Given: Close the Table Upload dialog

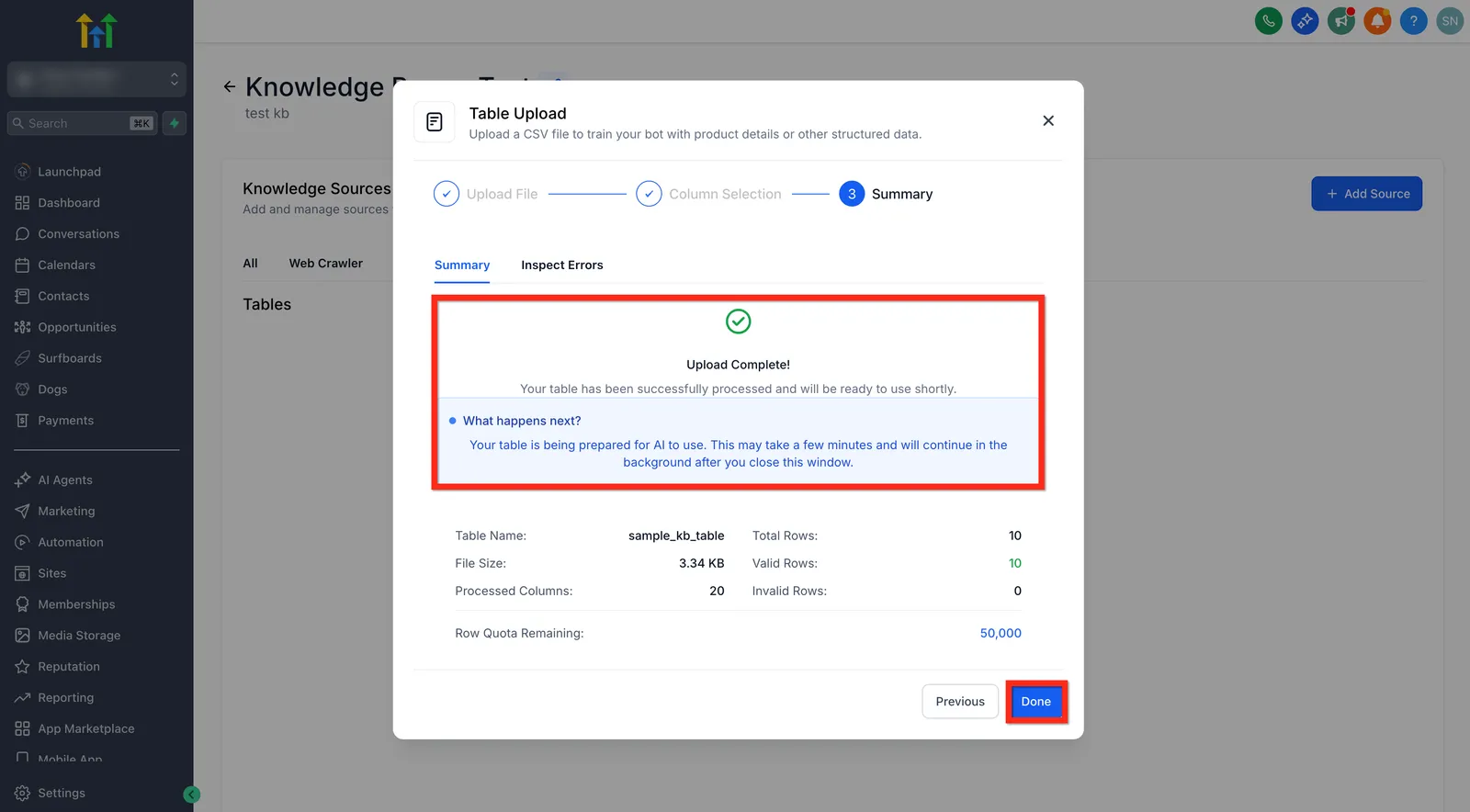Looking at the screenshot, I should 1048,120.
